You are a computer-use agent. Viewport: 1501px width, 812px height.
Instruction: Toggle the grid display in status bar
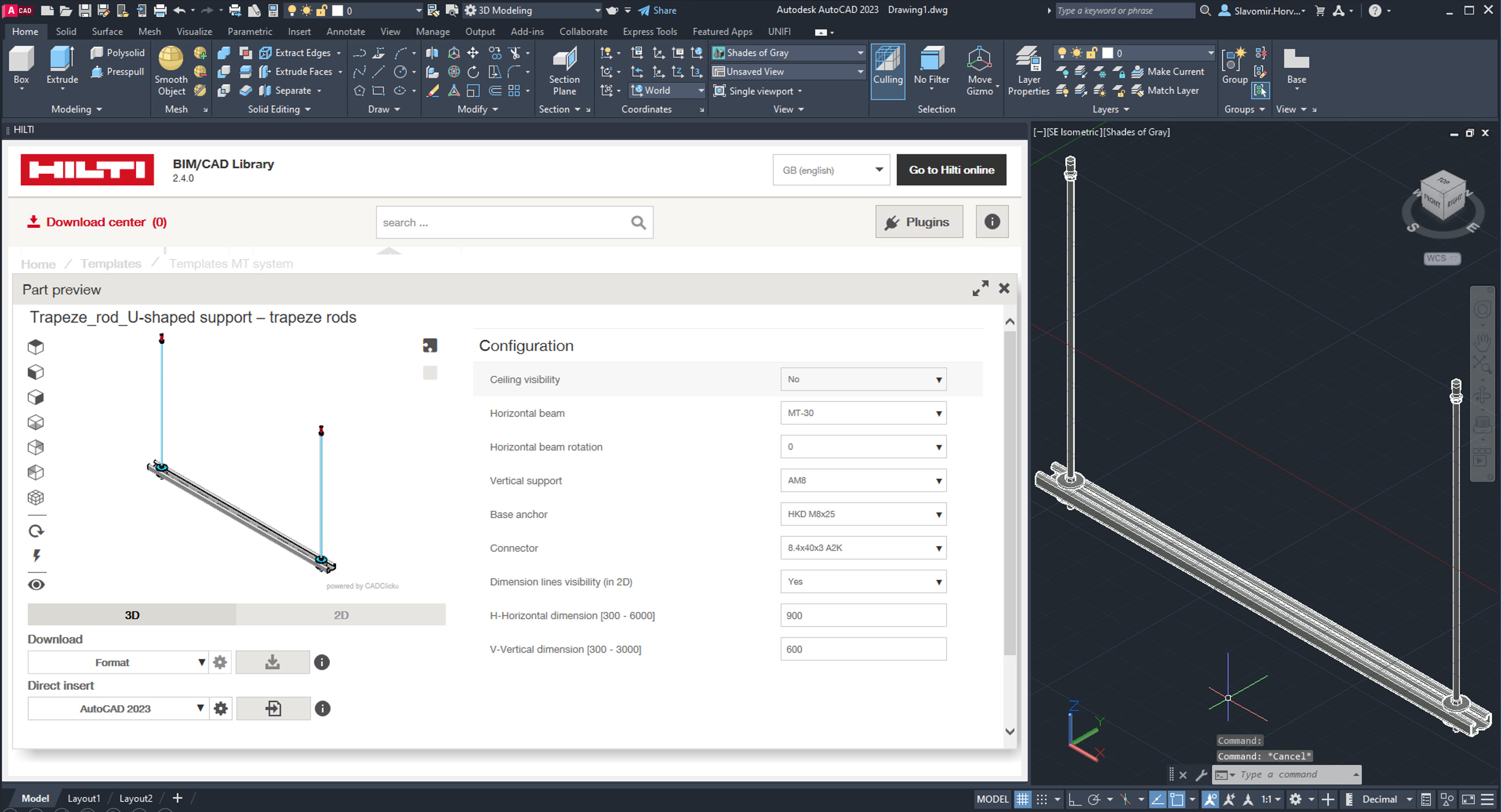click(1022, 799)
